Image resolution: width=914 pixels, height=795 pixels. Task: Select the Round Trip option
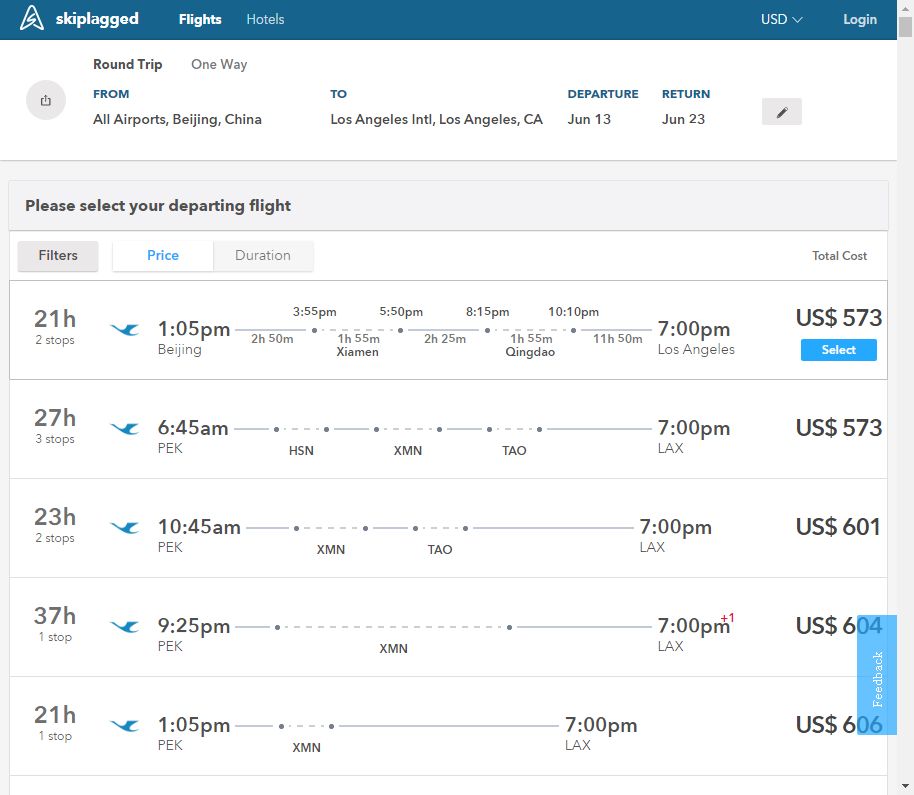click(127, 64)
